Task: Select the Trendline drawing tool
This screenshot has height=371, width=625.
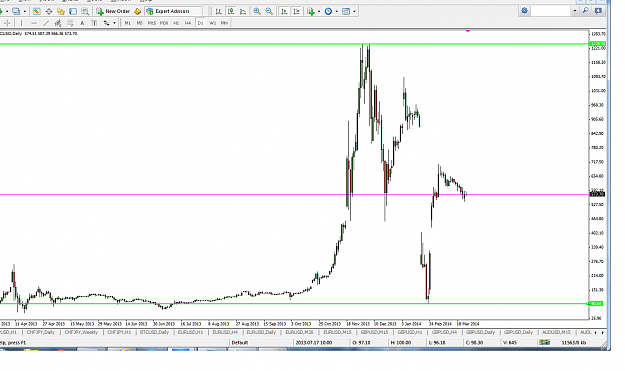Action: click(46, 23)
